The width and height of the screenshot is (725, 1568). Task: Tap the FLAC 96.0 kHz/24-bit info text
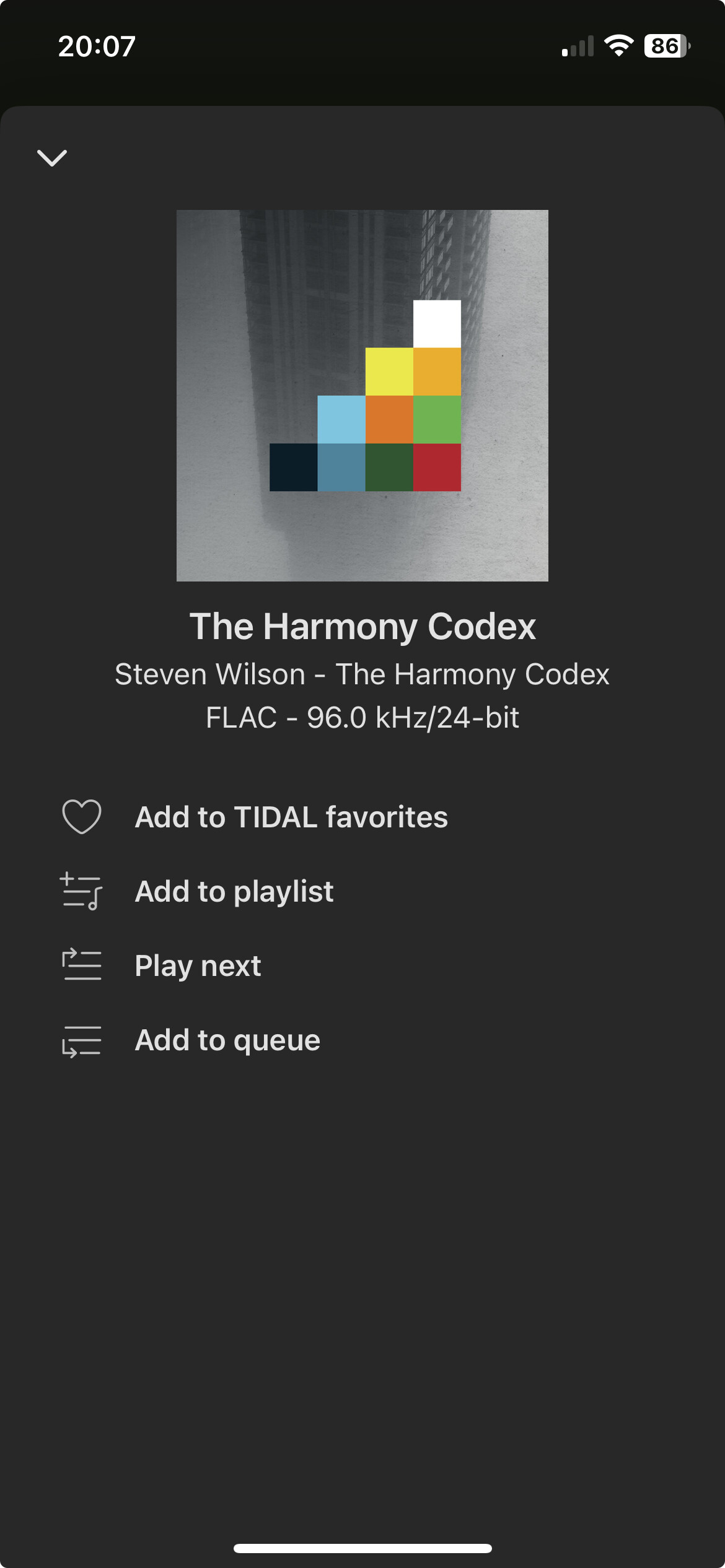click(x=362, y=718)
